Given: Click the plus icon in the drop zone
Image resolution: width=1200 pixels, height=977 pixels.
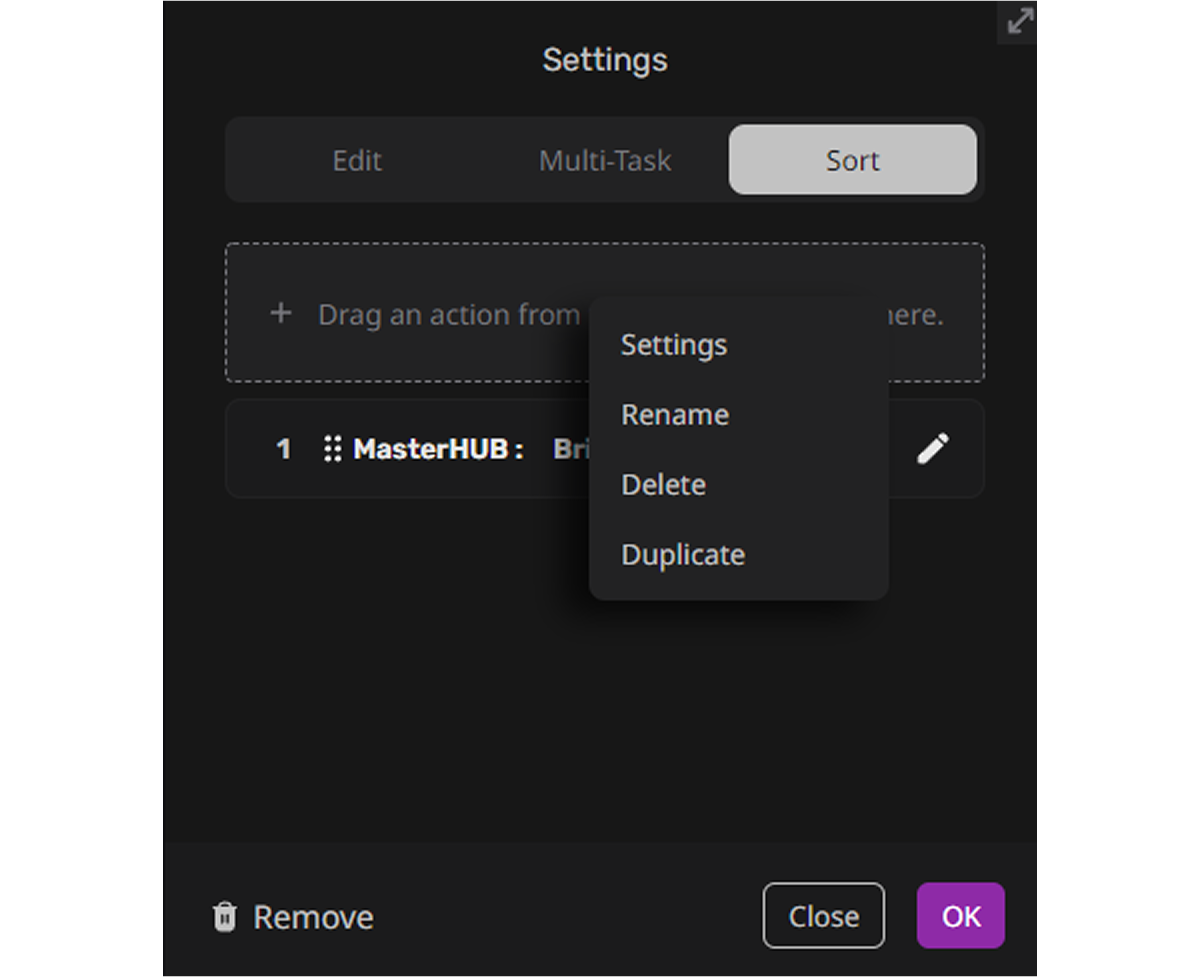Looking at the screenshot, I should pos(281,313).
